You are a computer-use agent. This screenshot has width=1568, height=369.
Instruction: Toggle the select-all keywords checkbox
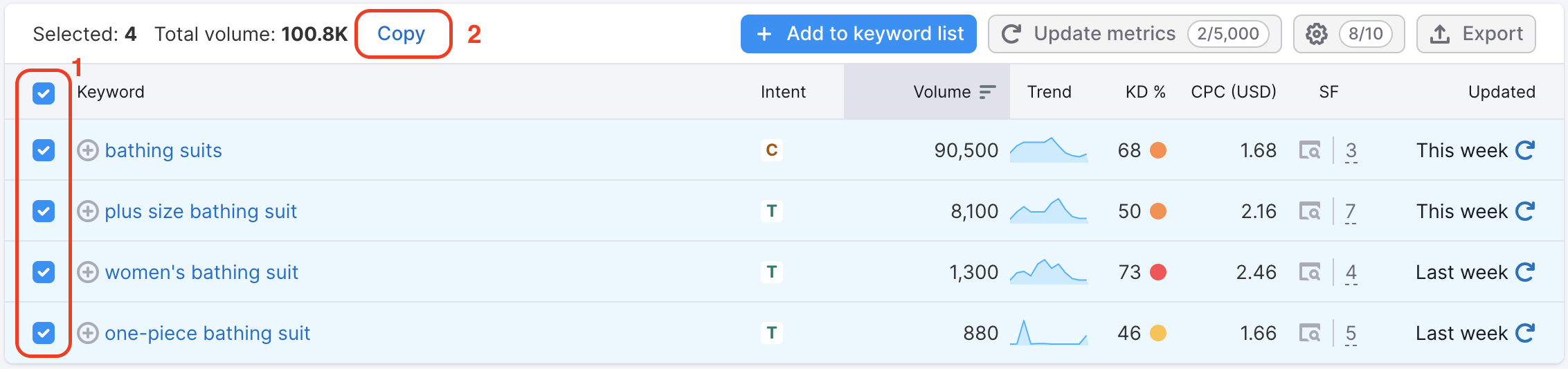point(44,93)
